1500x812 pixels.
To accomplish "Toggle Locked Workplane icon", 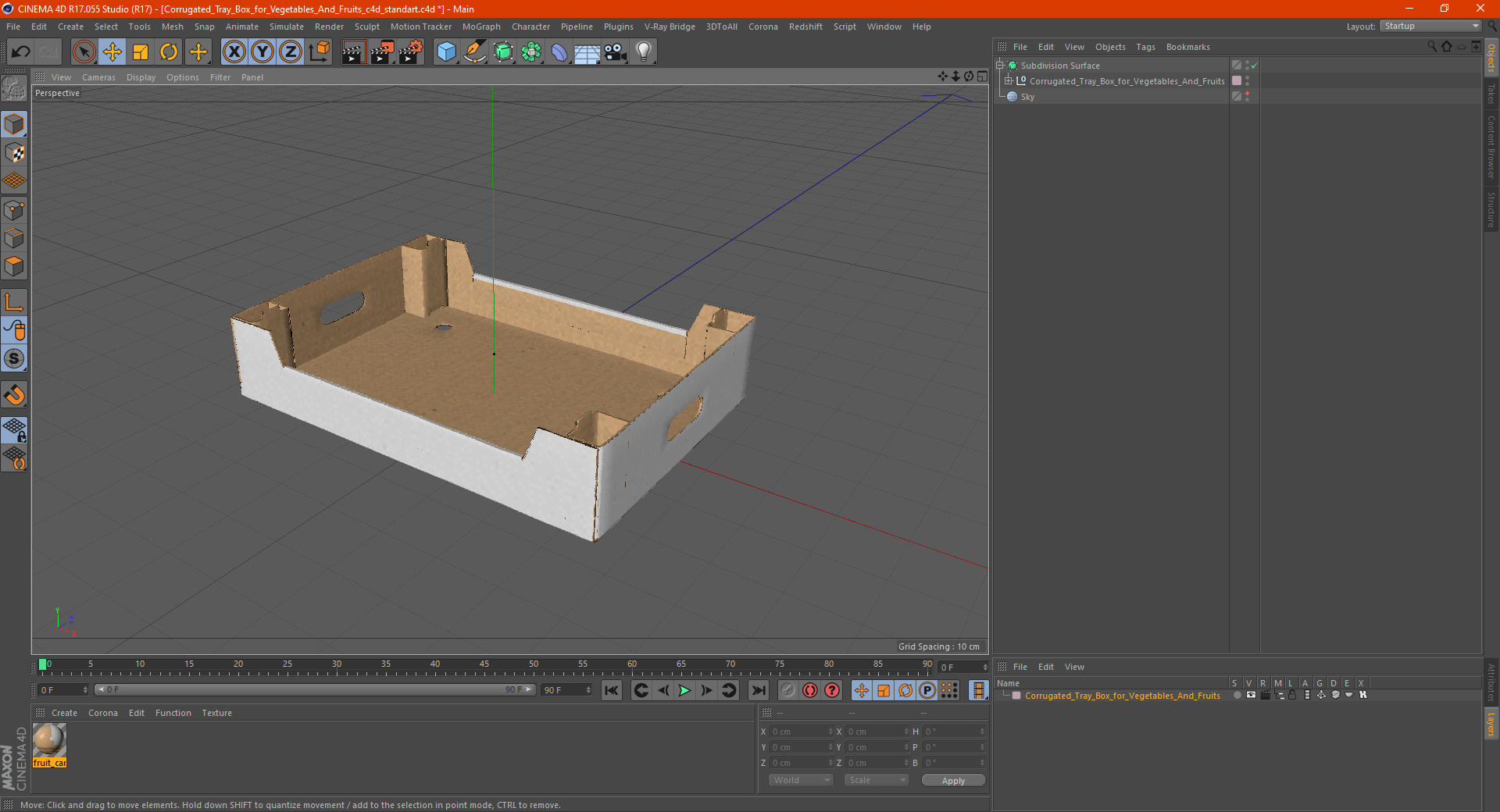I will pos(14,429).
